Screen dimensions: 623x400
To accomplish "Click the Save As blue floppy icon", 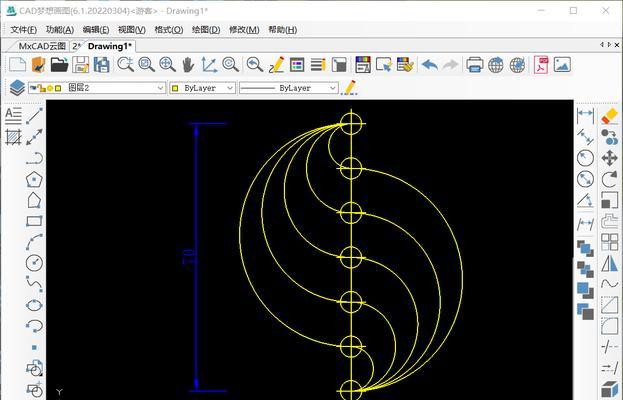I will point(102,64).
